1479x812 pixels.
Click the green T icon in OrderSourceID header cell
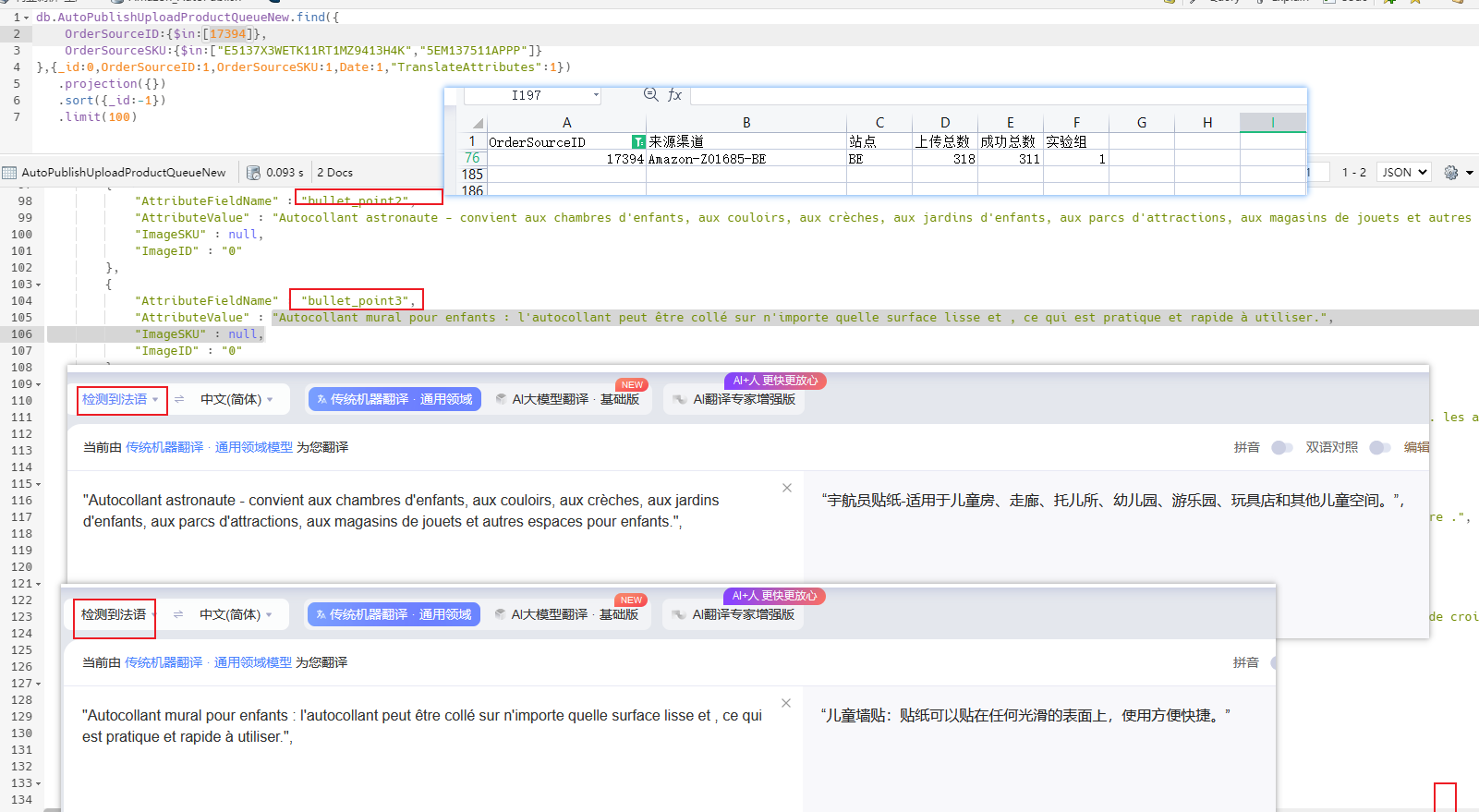tap(638, 141)
